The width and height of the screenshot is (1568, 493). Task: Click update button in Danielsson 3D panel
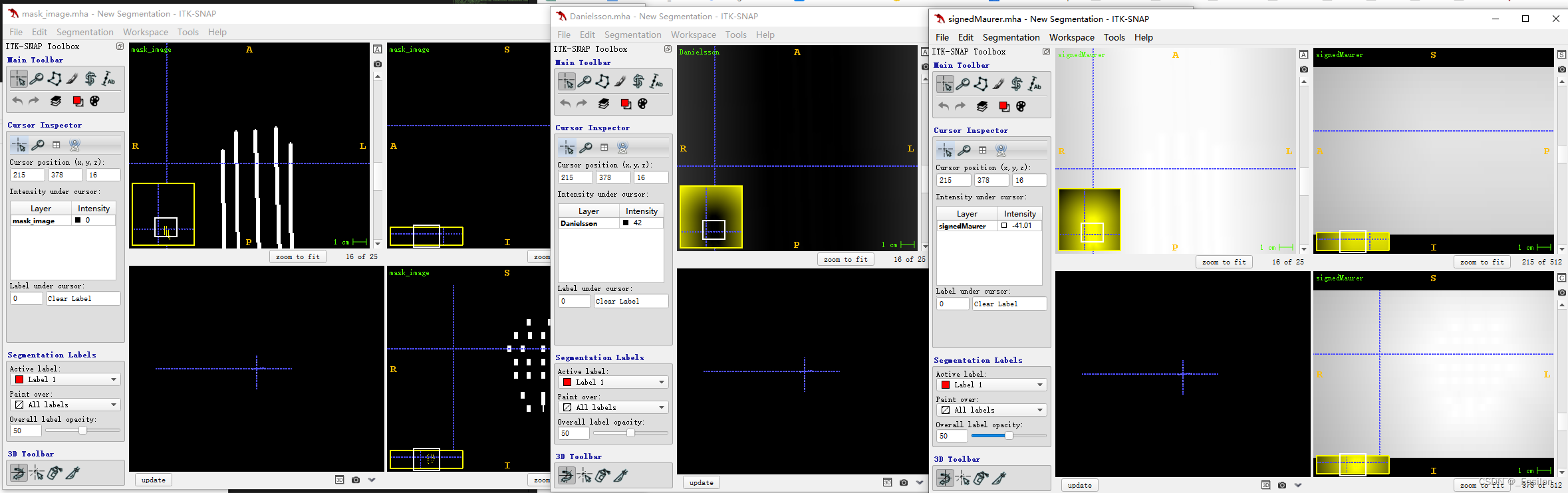pos(702,482)
